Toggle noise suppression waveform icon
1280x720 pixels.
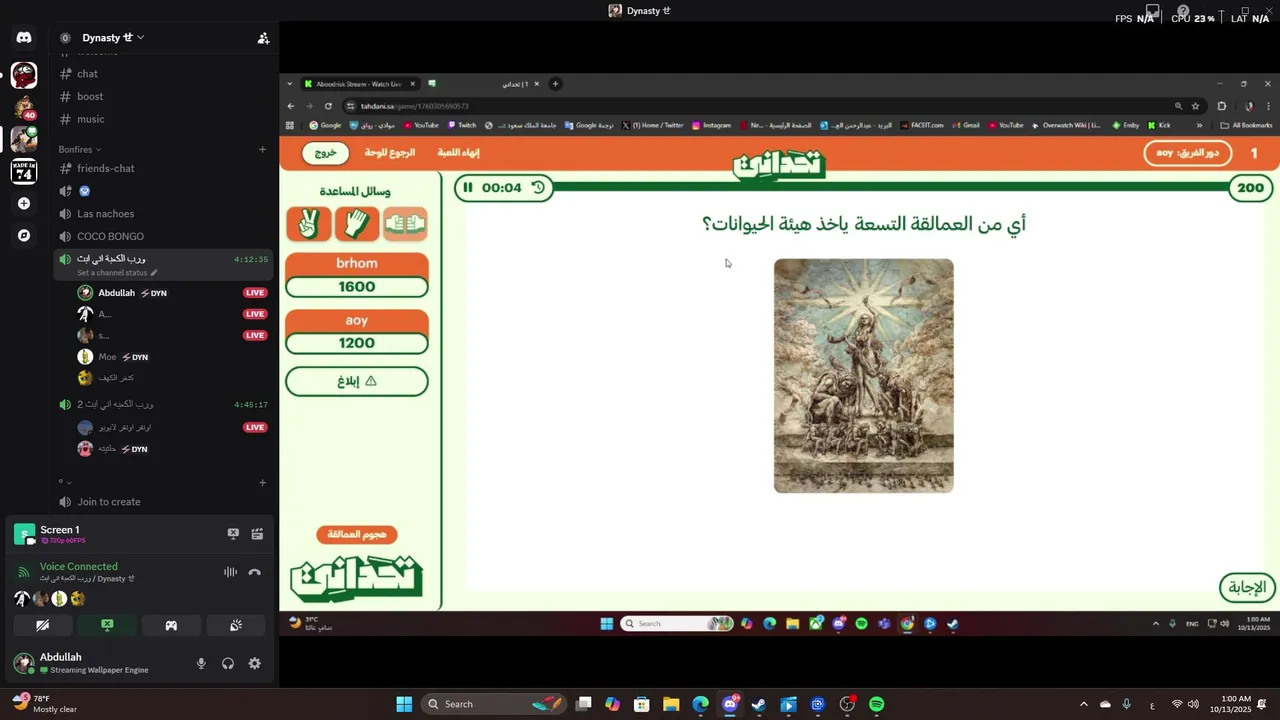(230, 572)
